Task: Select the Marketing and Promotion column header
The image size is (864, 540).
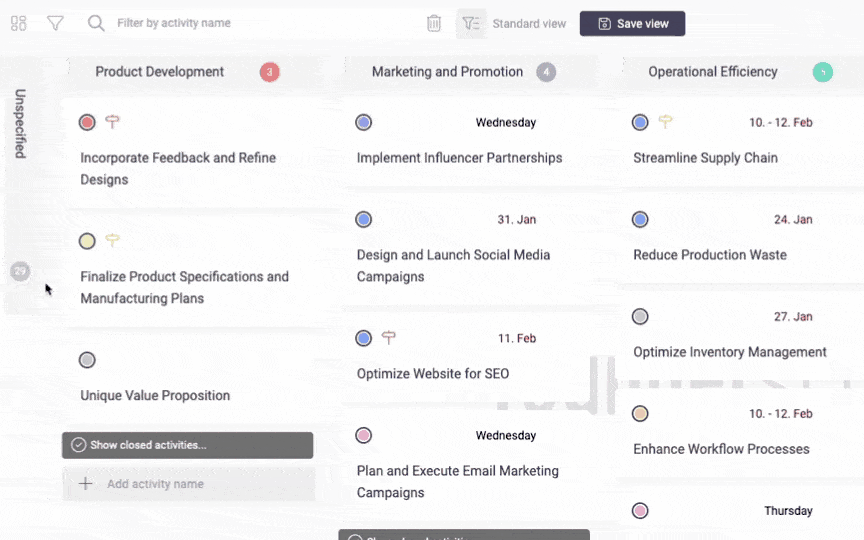Action: pos(447,72)
